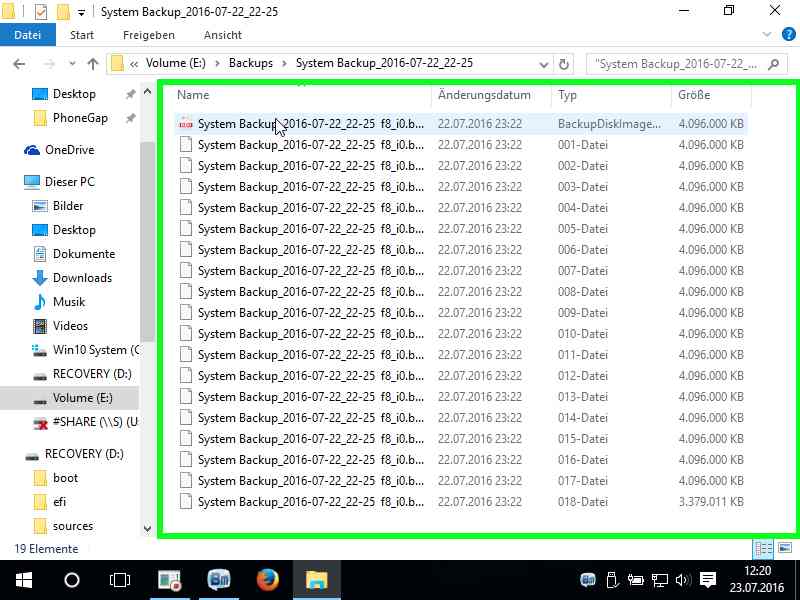Select the 010-Datei file row

(x=461, y=334)
